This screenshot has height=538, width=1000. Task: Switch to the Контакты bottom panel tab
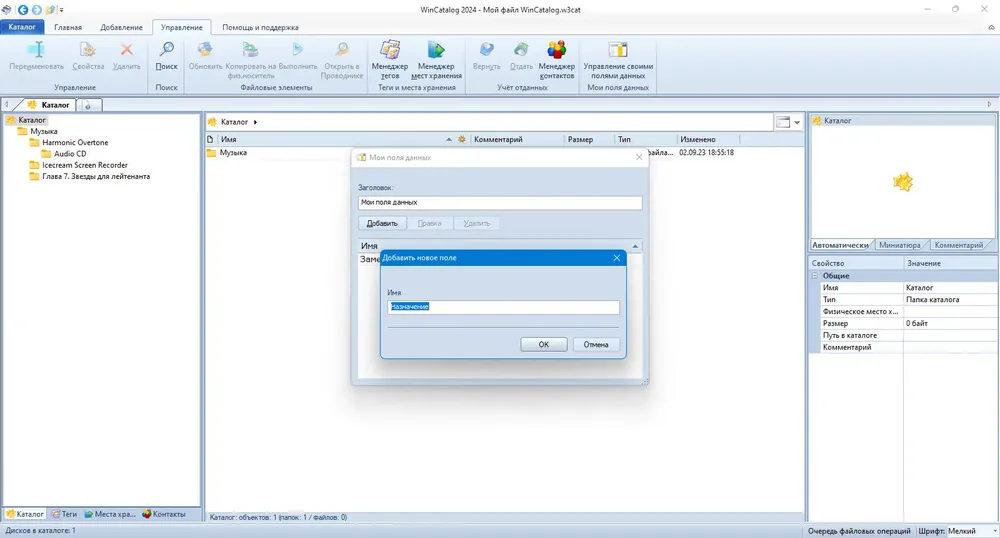[x=164, y=514]
